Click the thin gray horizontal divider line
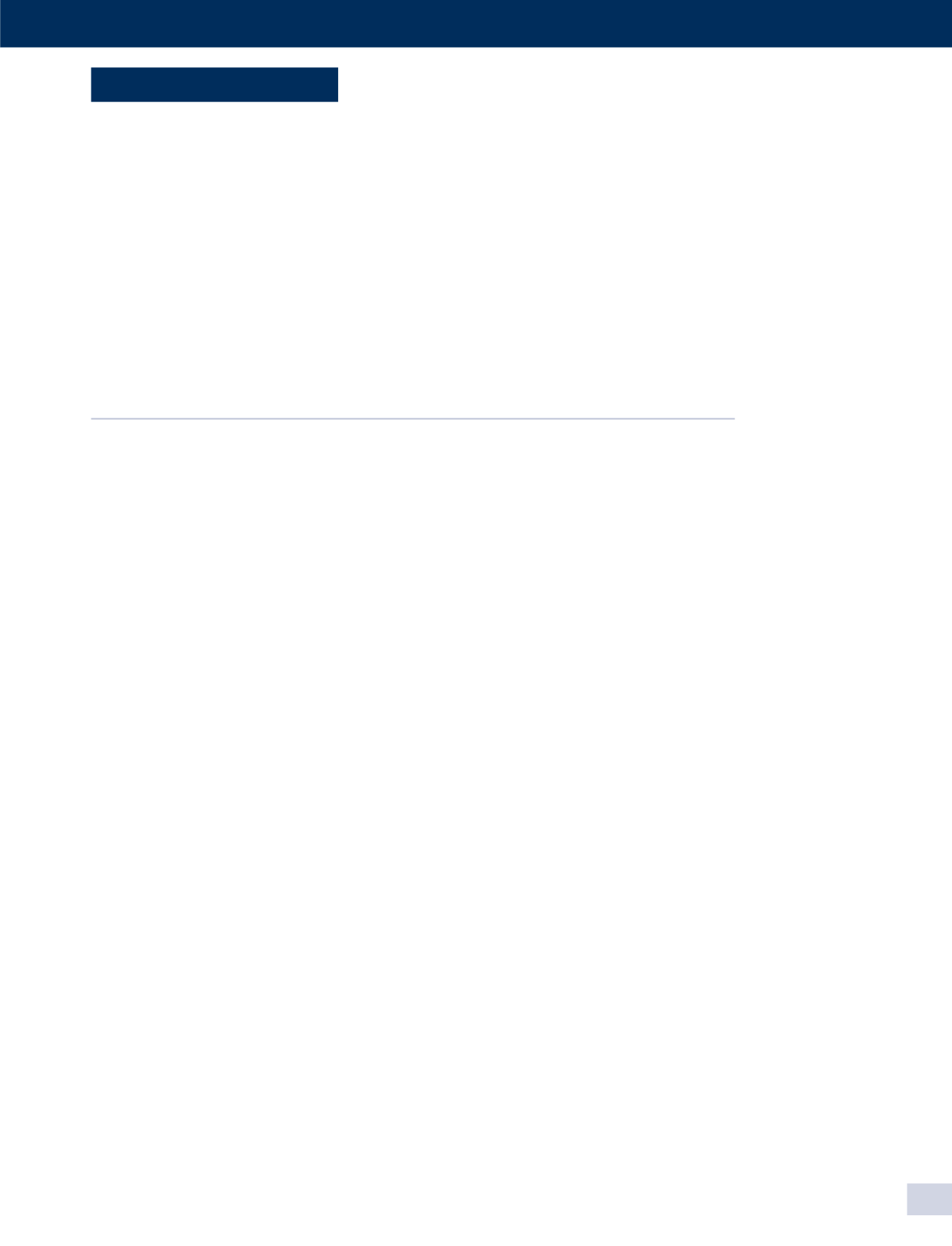The height and width of the screenshot is (1246, 952). (x=413, y=419)
